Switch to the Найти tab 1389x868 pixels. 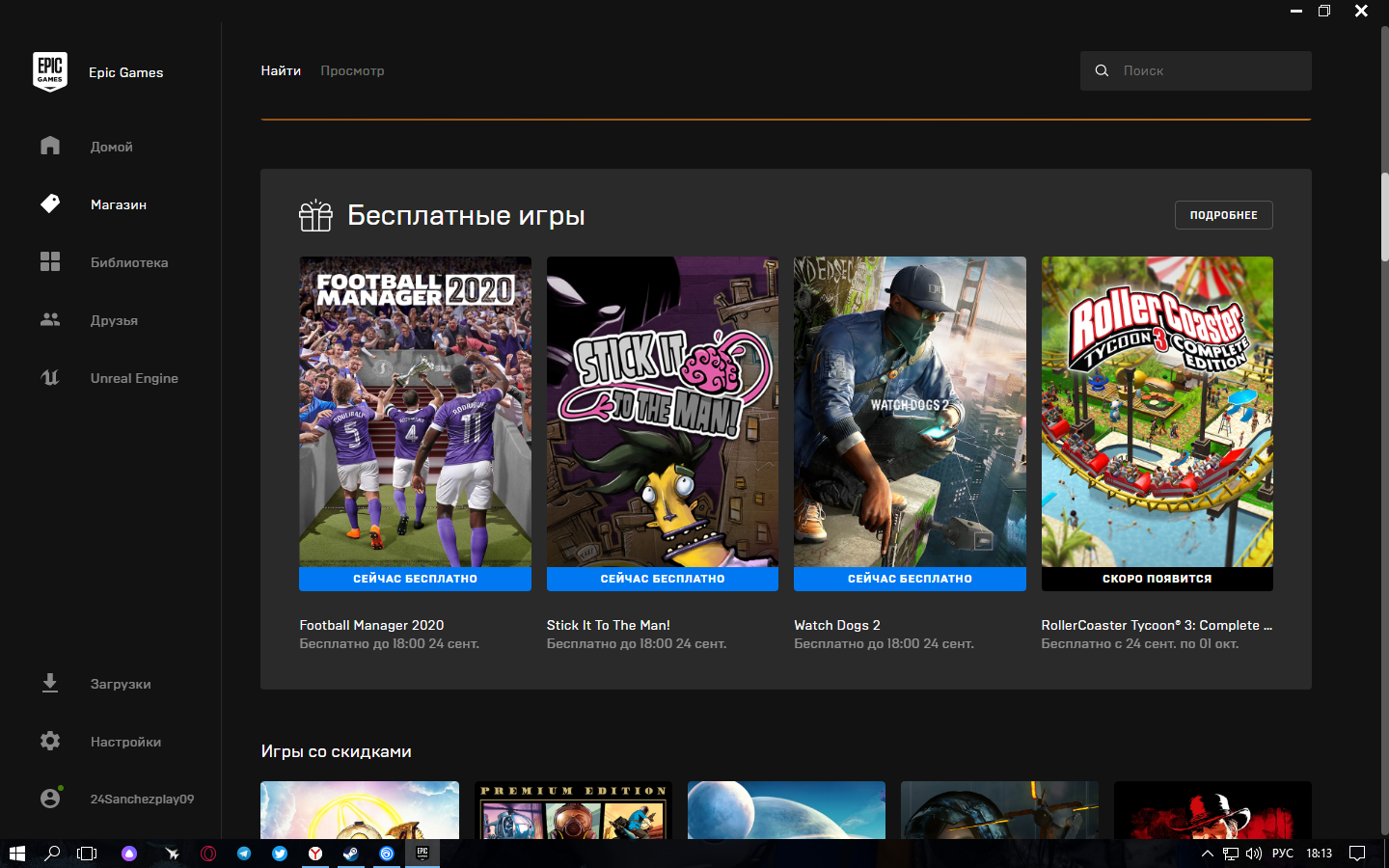(x=281, y=70)
